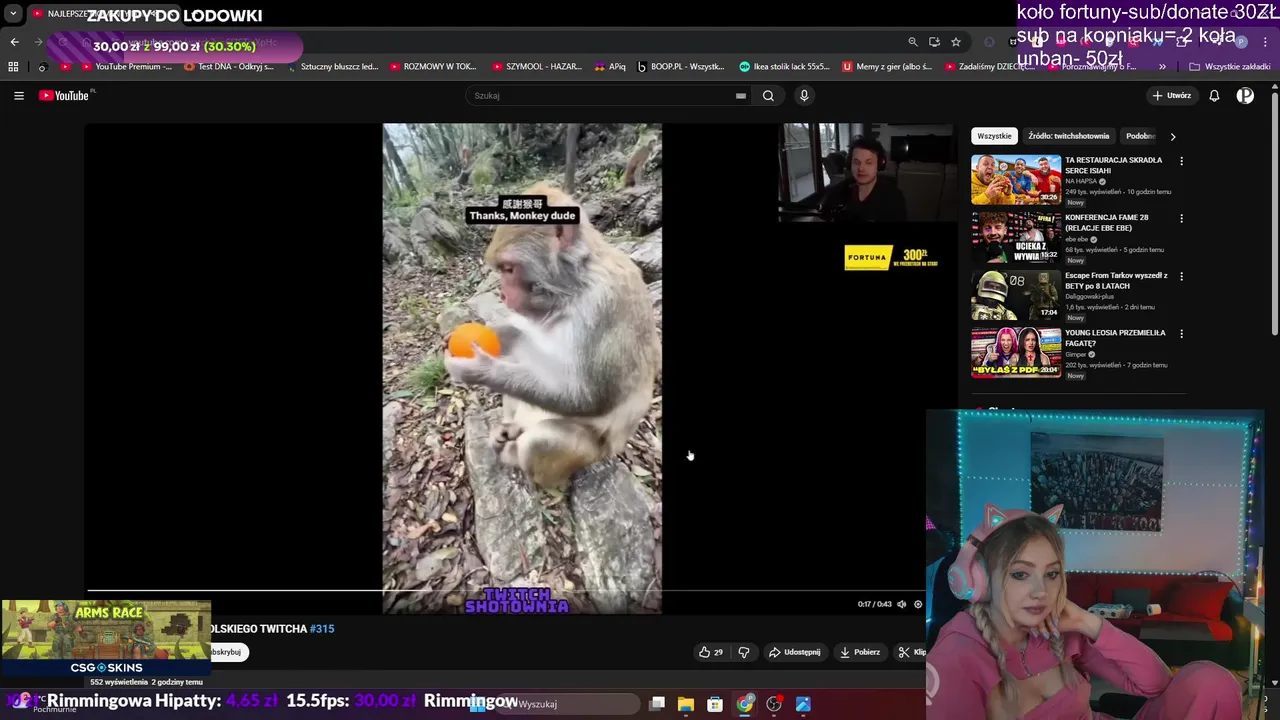This screenshot has height=720, width=1280.
Task: Bookmark this page with star icon
Action: 956,42
